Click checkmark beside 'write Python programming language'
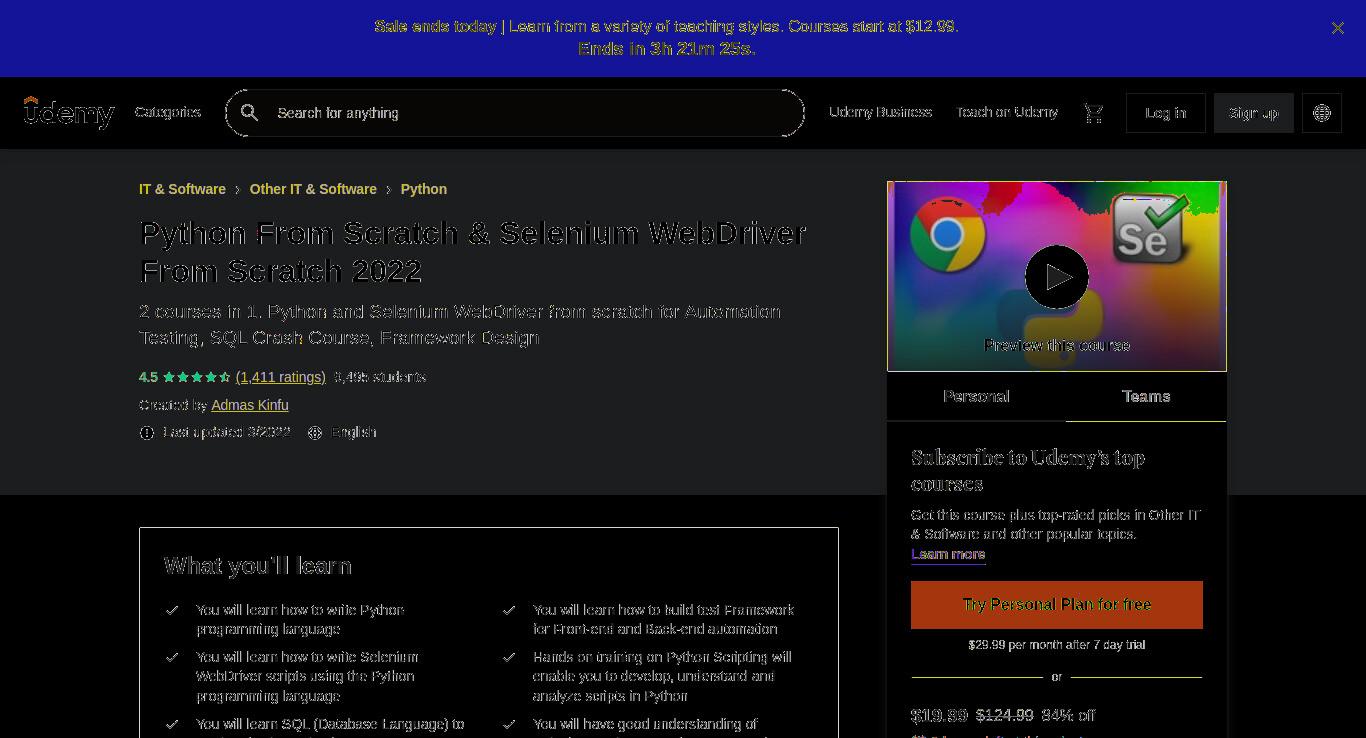Viewport: 1366px width, 738px height. (172, 610)
